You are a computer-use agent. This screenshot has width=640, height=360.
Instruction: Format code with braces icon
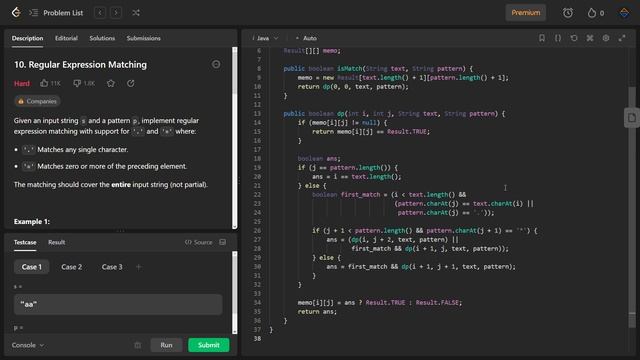click(558, 38)
